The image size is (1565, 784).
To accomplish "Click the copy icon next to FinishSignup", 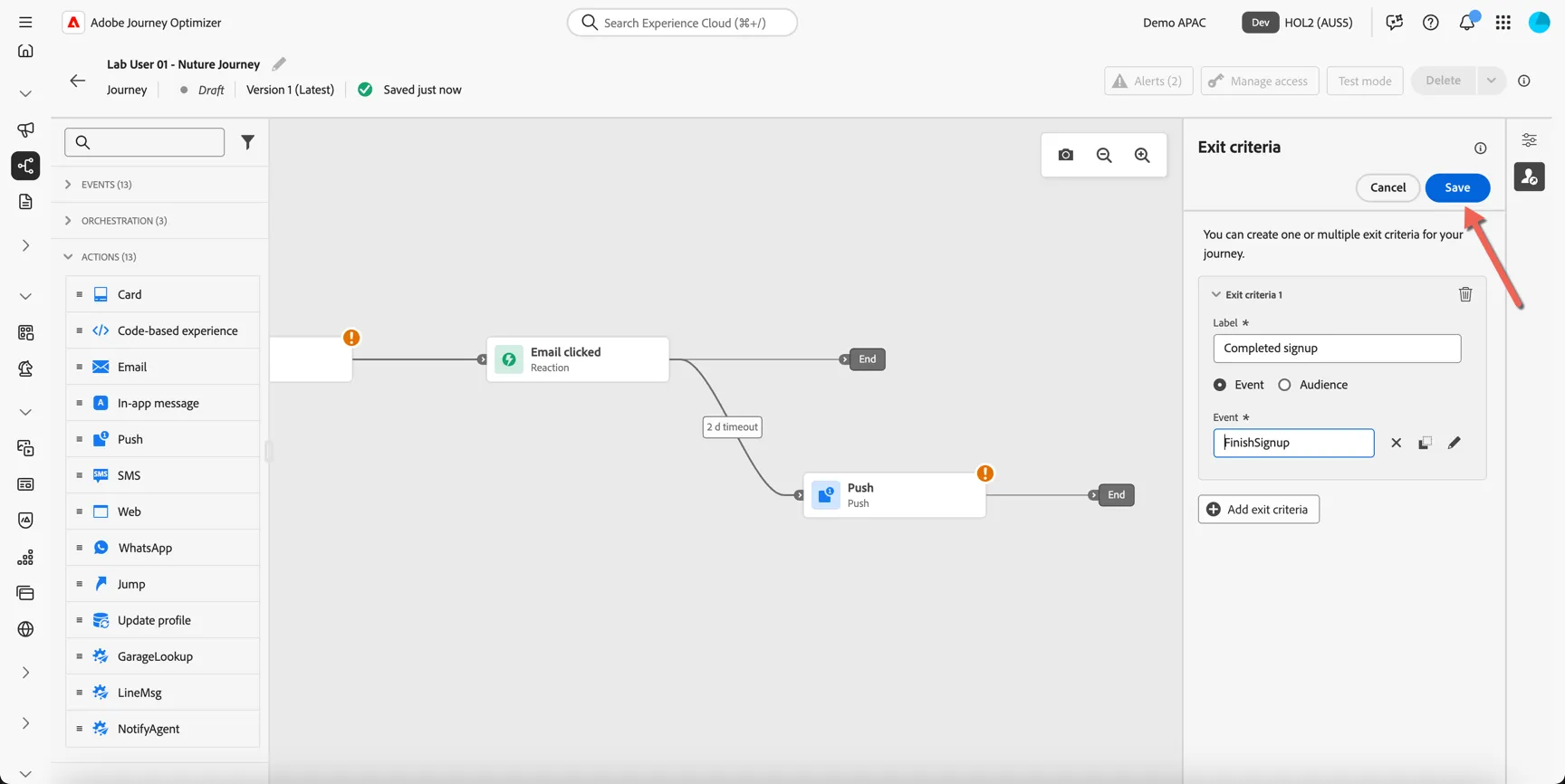I will click(x=1425, y=443).
